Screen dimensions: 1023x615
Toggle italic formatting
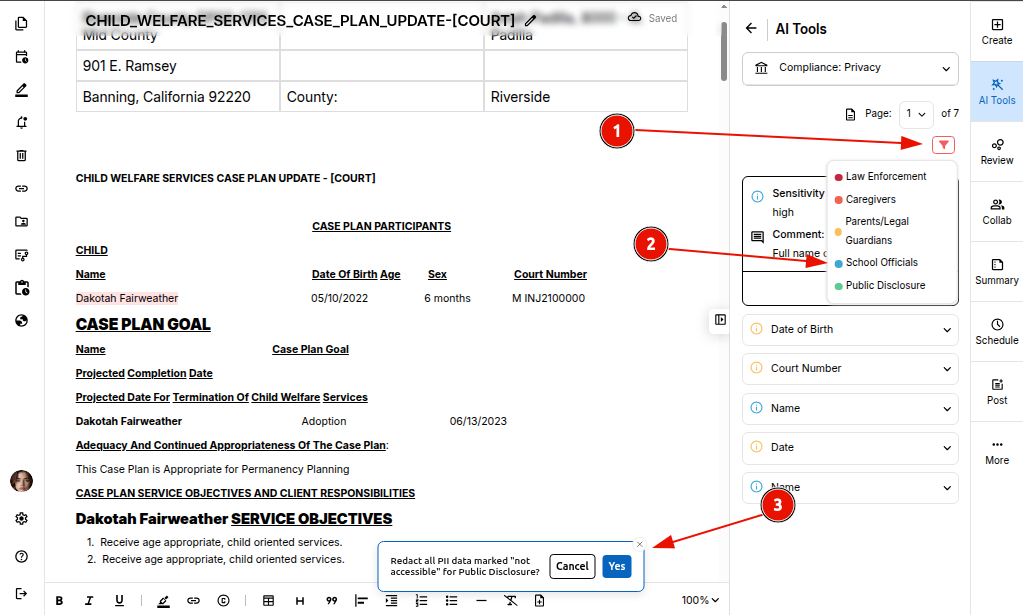tap(89, 600)
